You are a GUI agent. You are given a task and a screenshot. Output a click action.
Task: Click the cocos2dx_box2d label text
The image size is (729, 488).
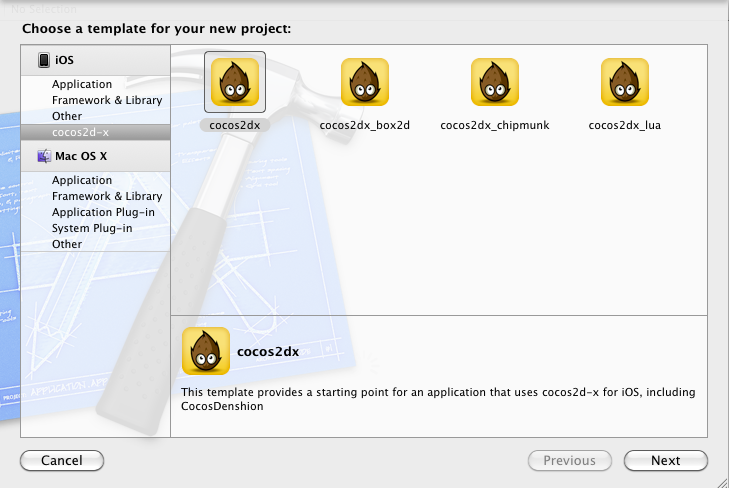[x=365, y=125]
